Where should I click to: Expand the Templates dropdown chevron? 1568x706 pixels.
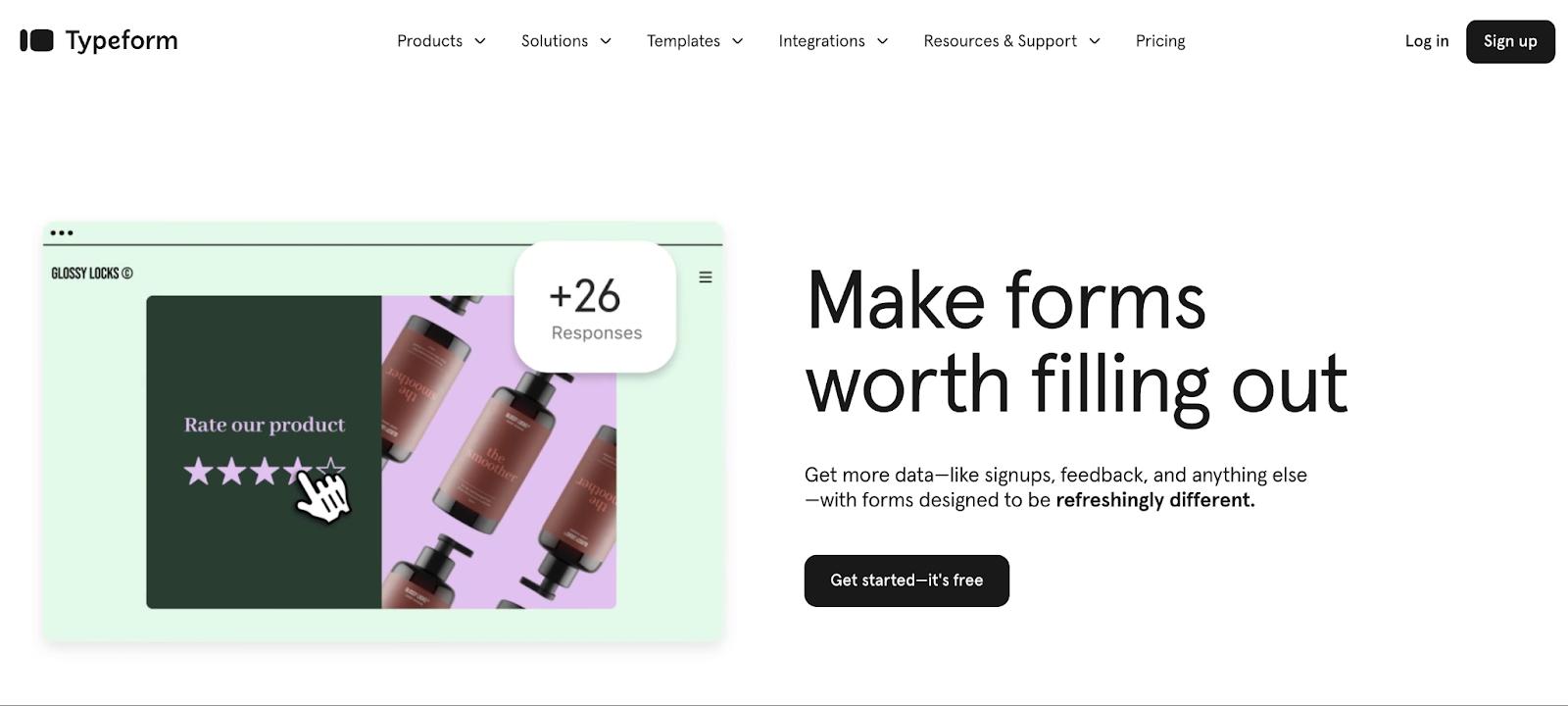(738, 41)
